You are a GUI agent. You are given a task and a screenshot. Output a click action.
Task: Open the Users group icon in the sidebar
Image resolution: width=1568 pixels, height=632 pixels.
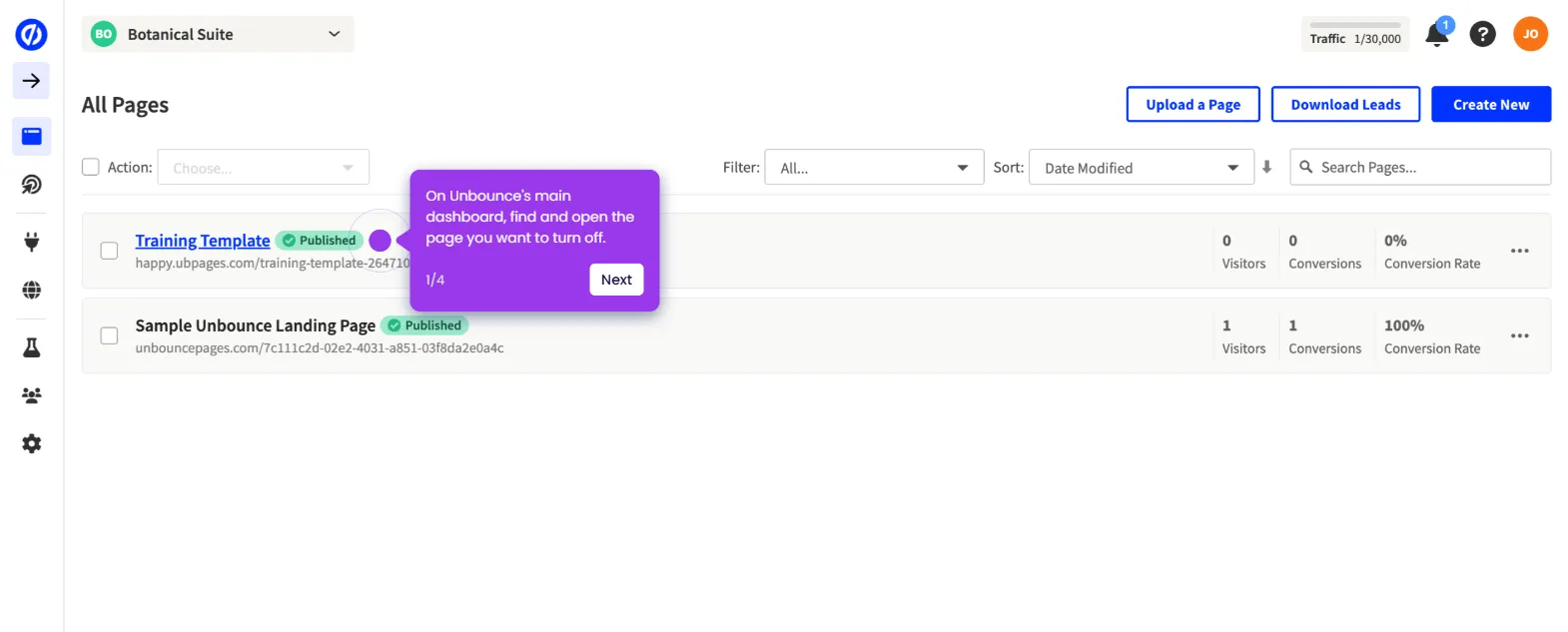31,395
